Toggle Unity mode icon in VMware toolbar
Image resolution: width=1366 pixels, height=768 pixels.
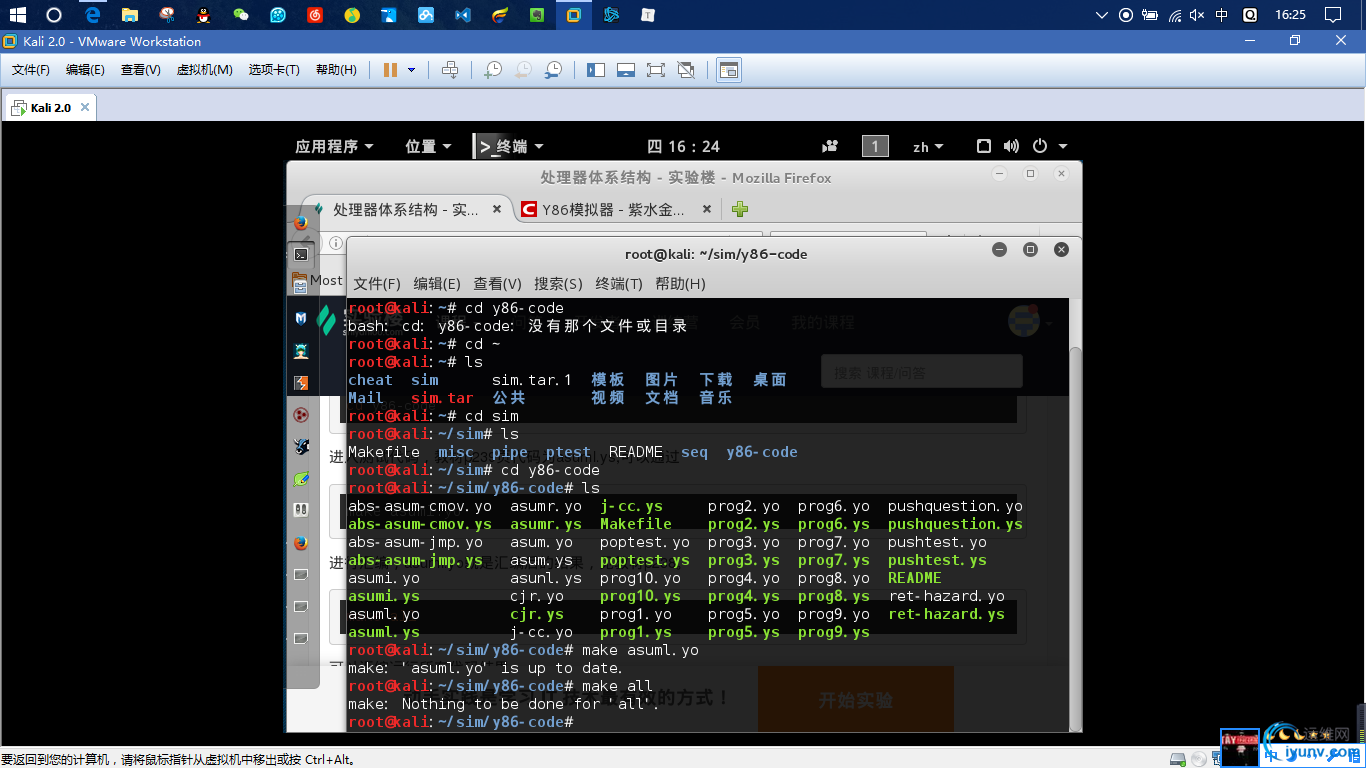[686, 70]
